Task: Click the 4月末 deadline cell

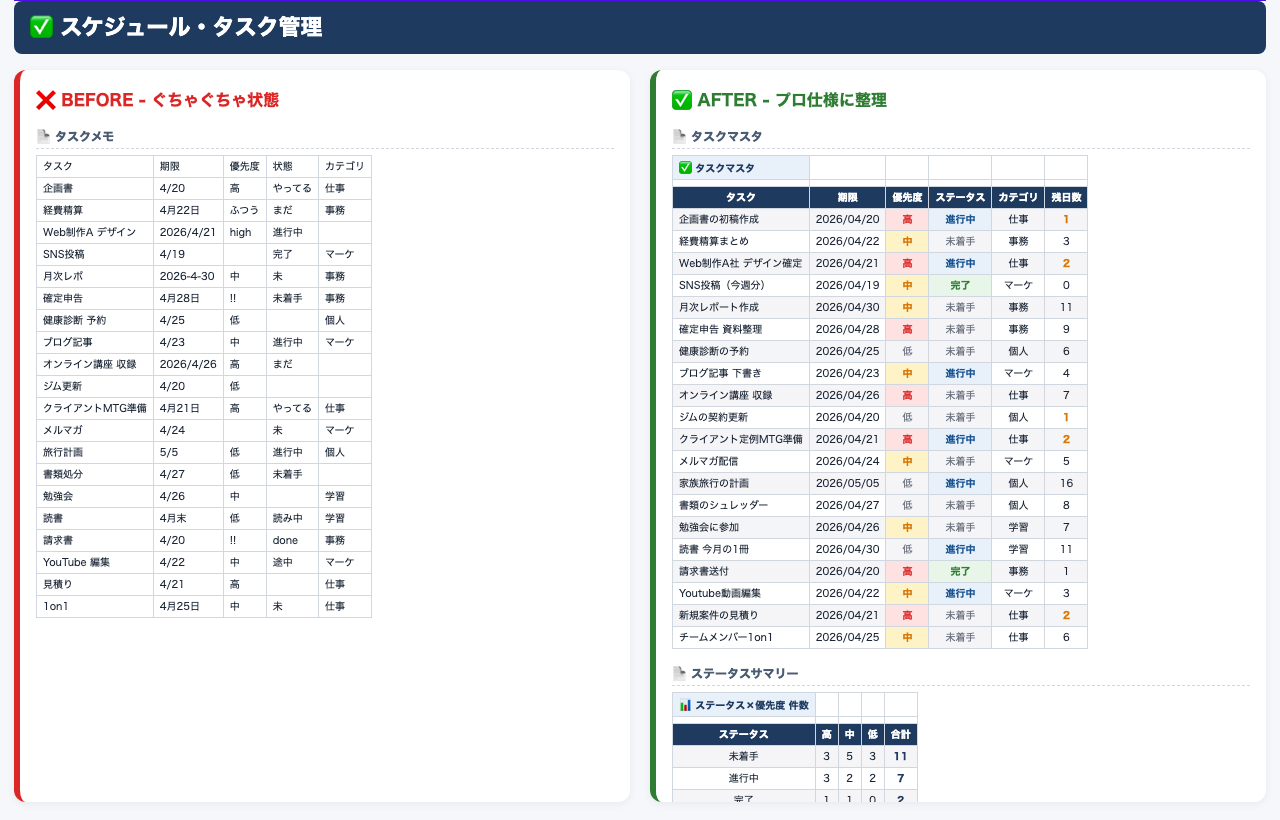Action: click(x=189, y=519)
